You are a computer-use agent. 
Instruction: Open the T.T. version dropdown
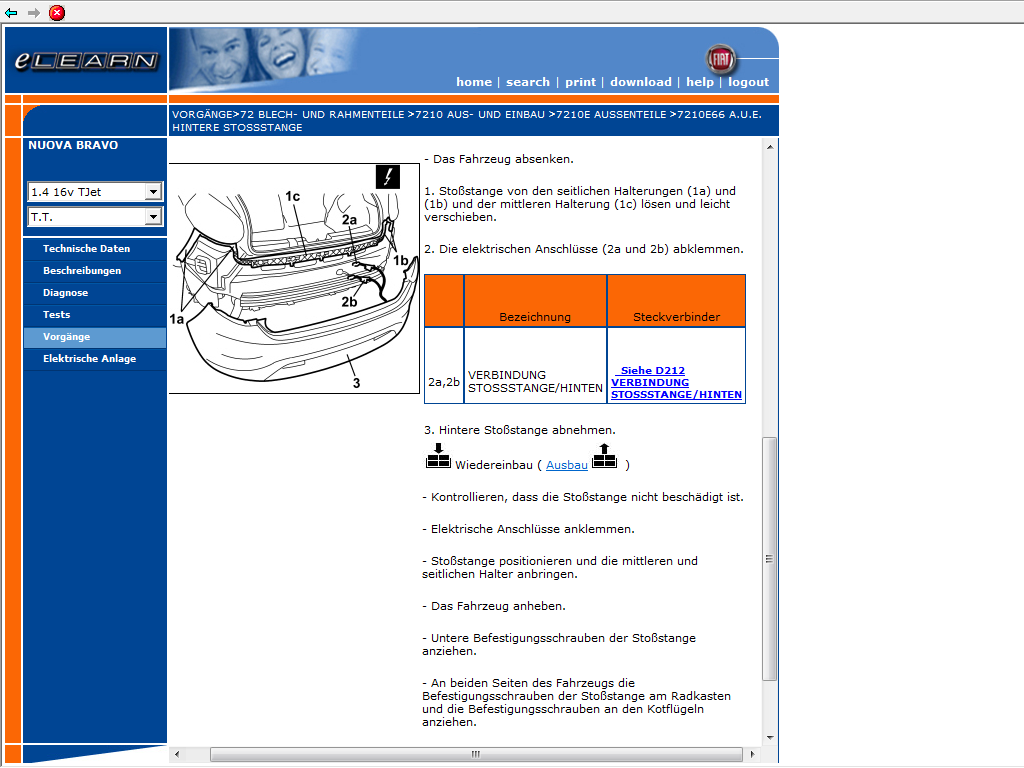(x=153, y=217)
